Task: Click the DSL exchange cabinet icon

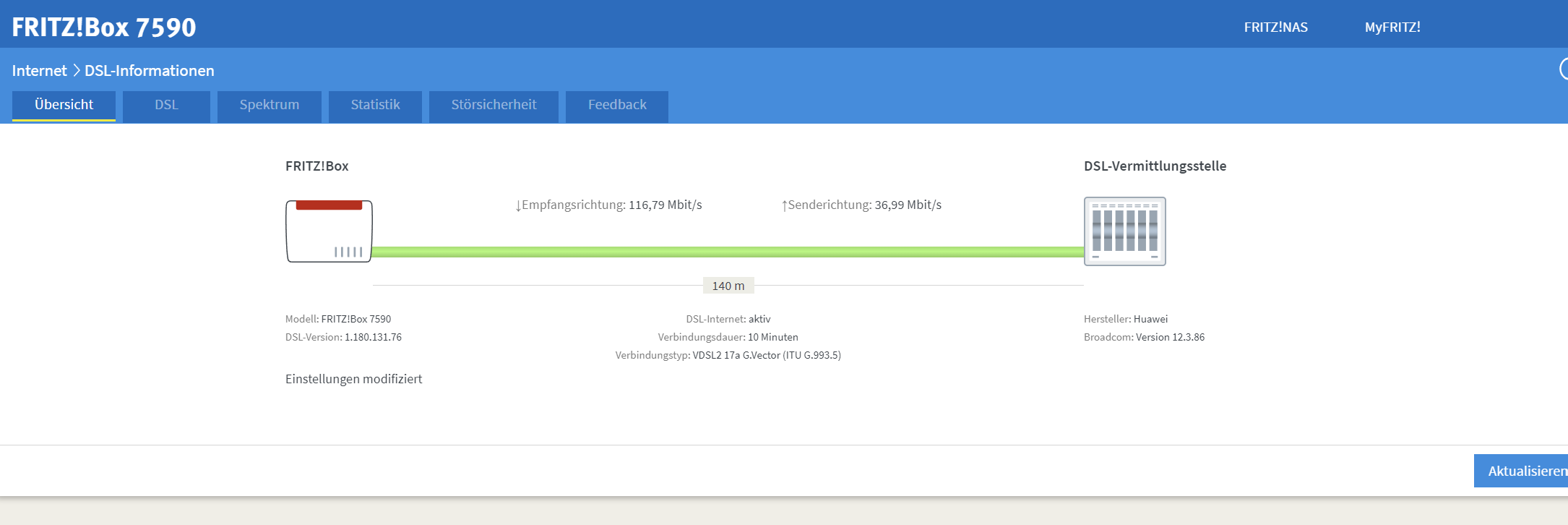Action: click(x=1124, y=231)
